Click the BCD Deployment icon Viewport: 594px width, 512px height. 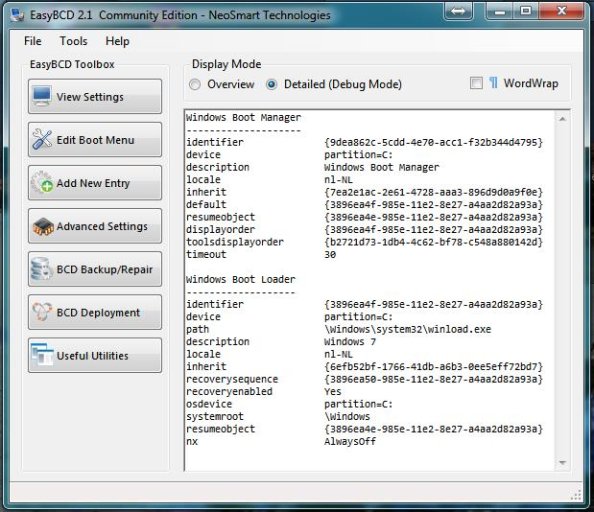(x=42, y=312)
